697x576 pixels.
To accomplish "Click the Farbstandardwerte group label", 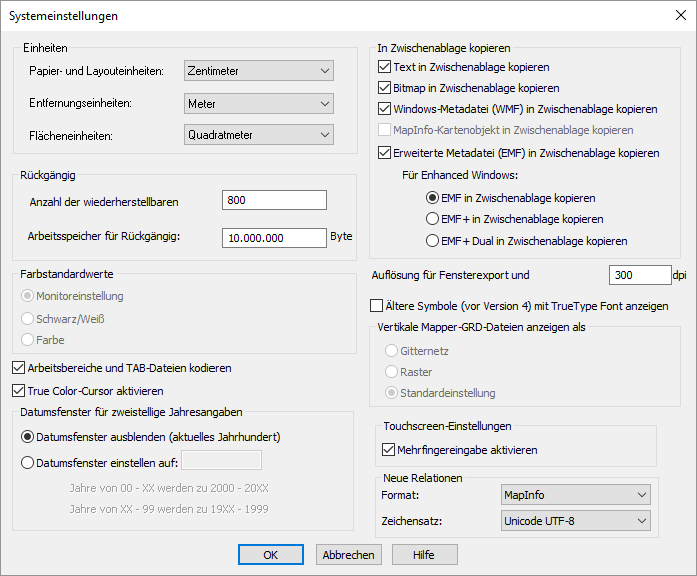I will (x=67, y=274).
